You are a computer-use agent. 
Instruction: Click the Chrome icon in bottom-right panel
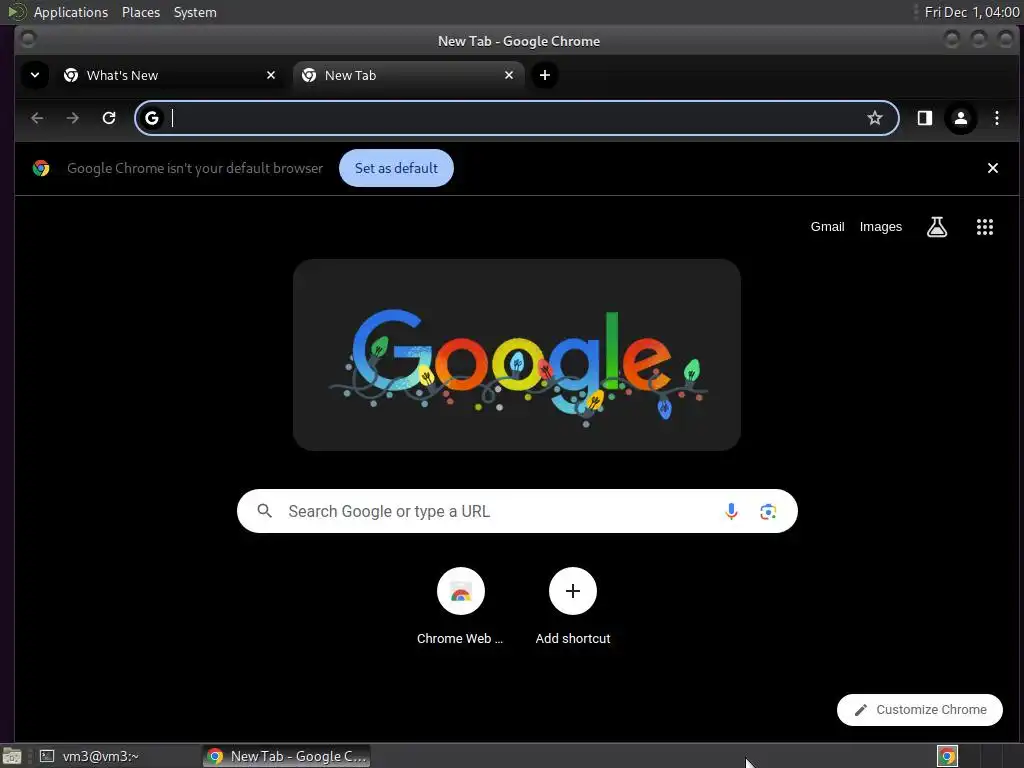947,756
